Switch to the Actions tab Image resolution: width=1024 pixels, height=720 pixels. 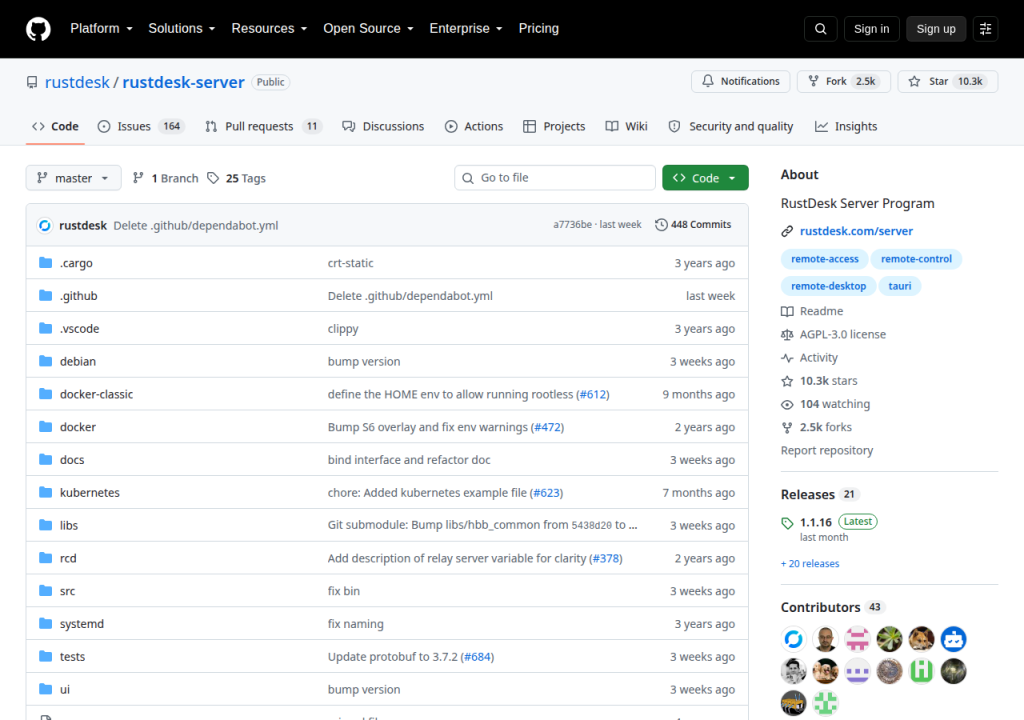474,126
